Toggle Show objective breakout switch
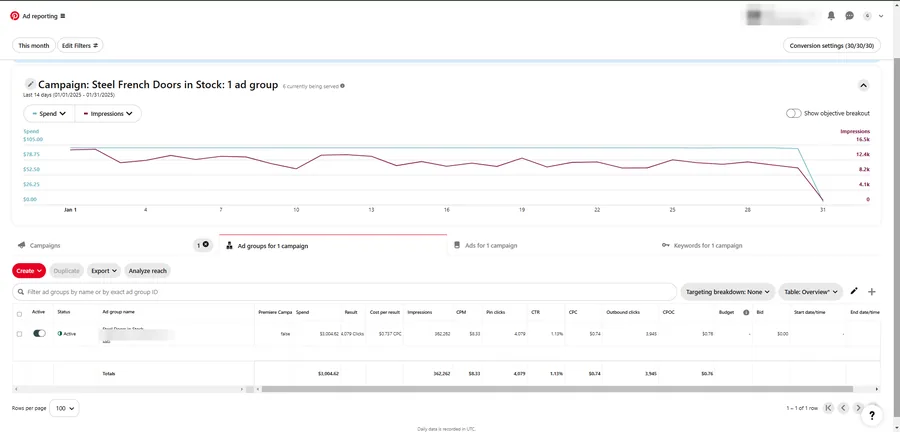This screenshot has height=432, width=900. (793, 114)
